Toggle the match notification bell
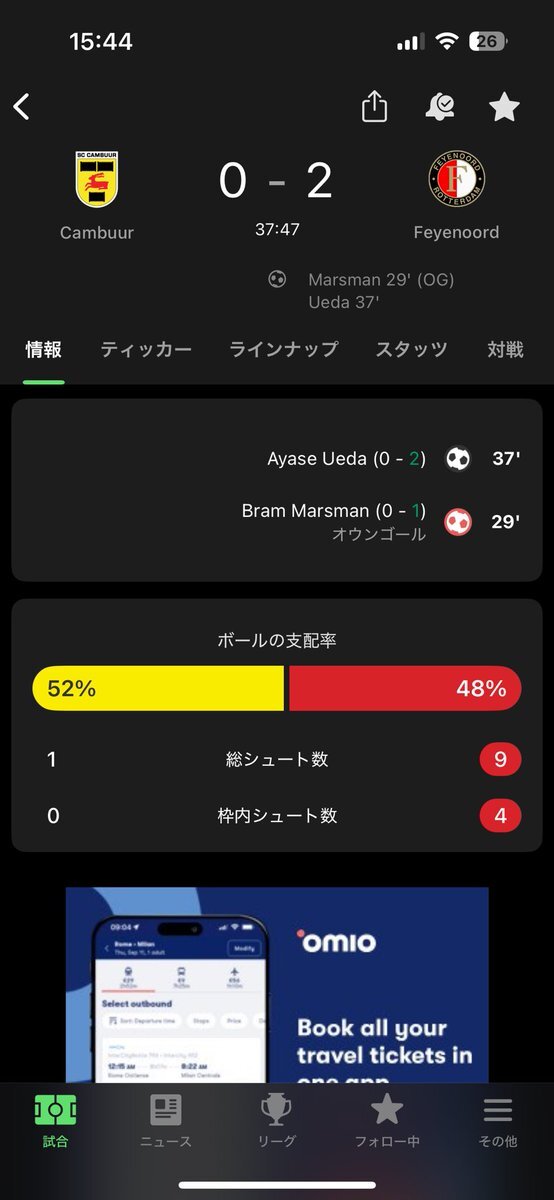This screenshot has height=1200, width=554. 439,107
